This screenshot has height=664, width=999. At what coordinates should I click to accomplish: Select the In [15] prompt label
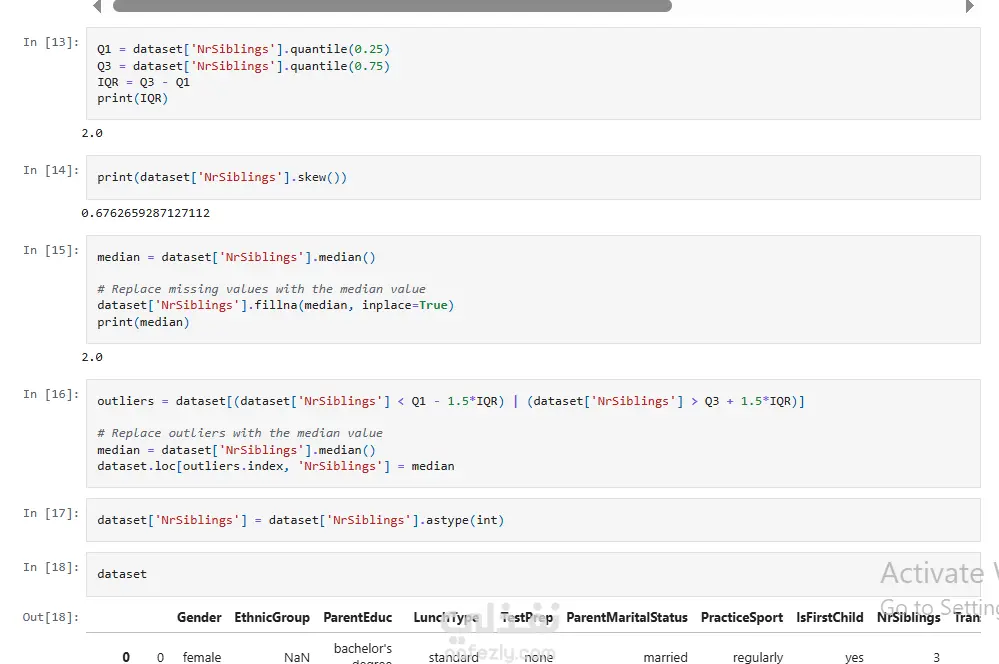point(51,250)
